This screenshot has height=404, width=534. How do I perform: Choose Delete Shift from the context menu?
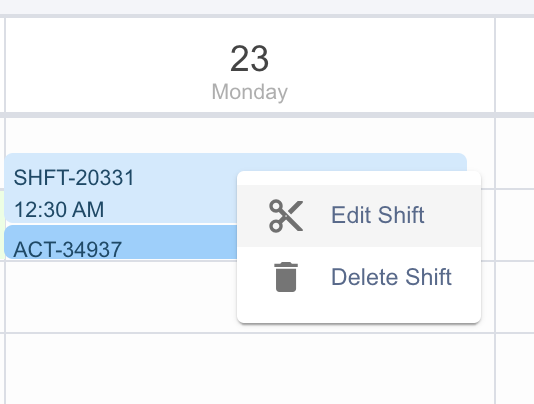click(x=359, y=277)
